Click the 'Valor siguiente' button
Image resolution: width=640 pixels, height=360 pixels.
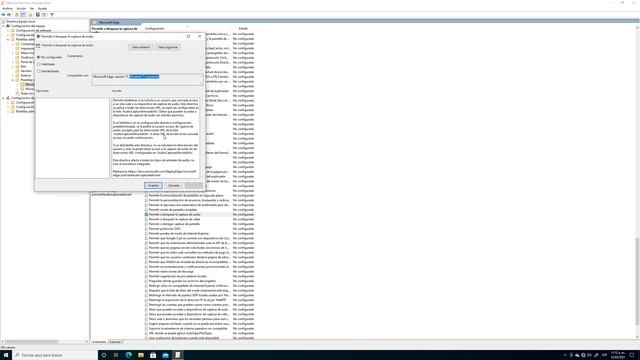[168, 47]
